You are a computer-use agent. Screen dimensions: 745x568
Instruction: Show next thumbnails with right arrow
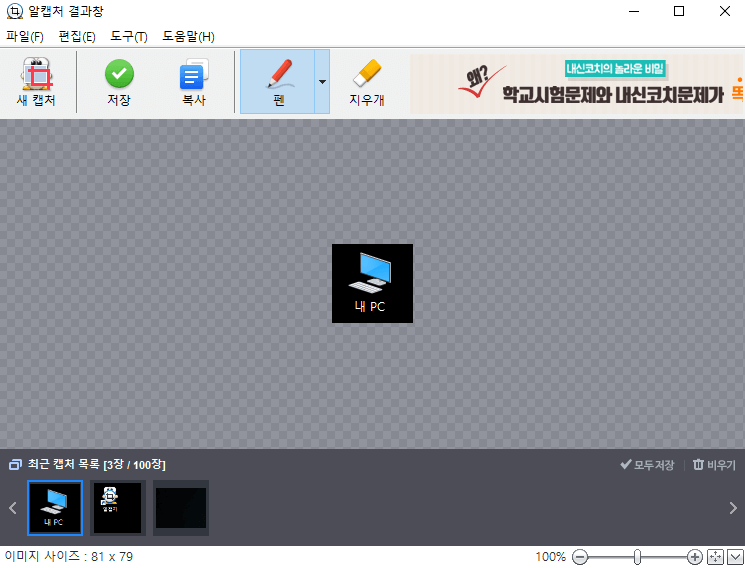coord(733,508)
